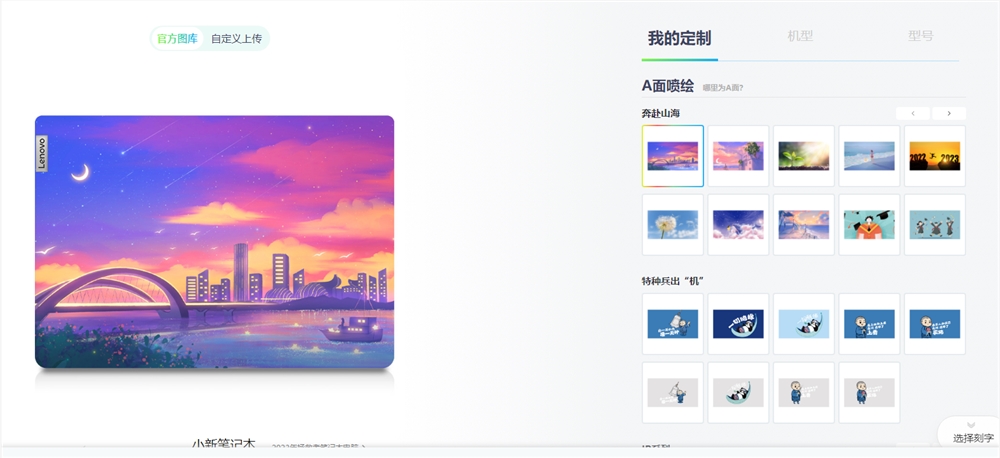Open the 我的定制 tab

[x=679, y=38]
